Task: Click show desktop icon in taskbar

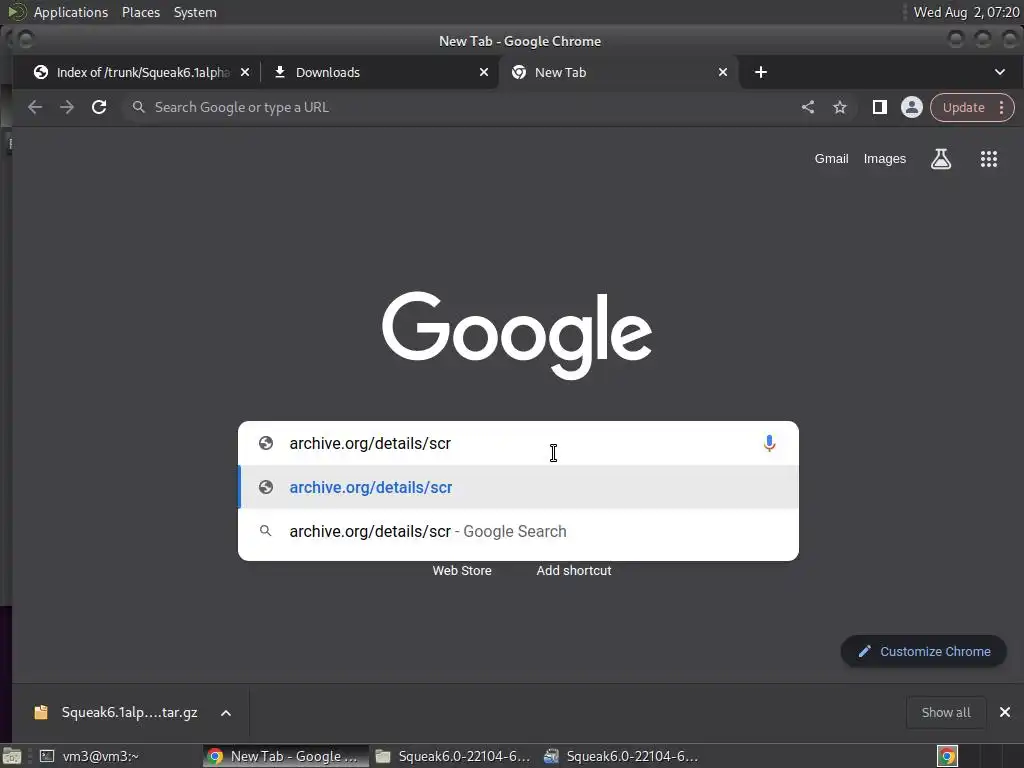Action: click(x=12, y=756)
